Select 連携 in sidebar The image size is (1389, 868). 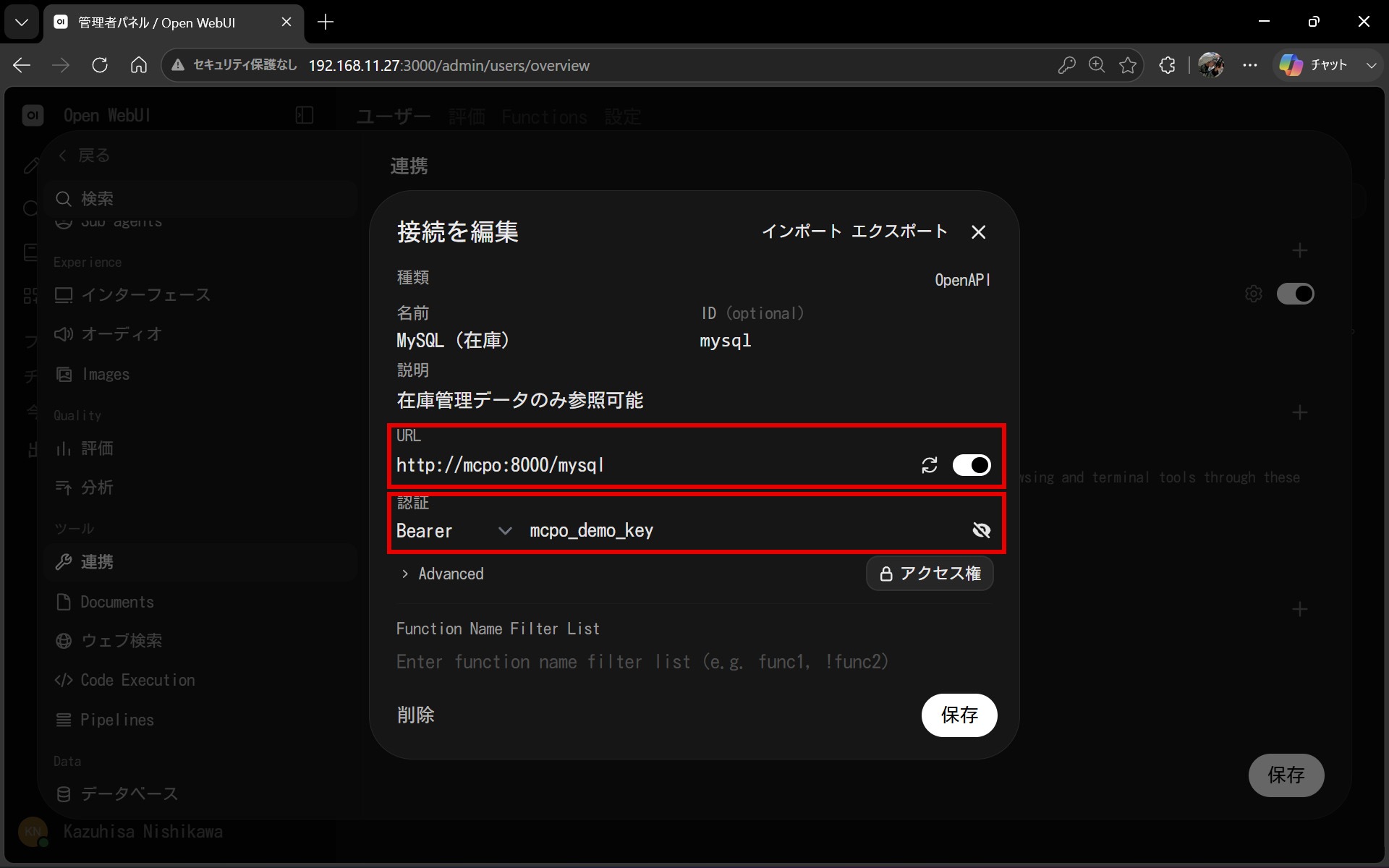pyautogui.click(x=201, y=562)
